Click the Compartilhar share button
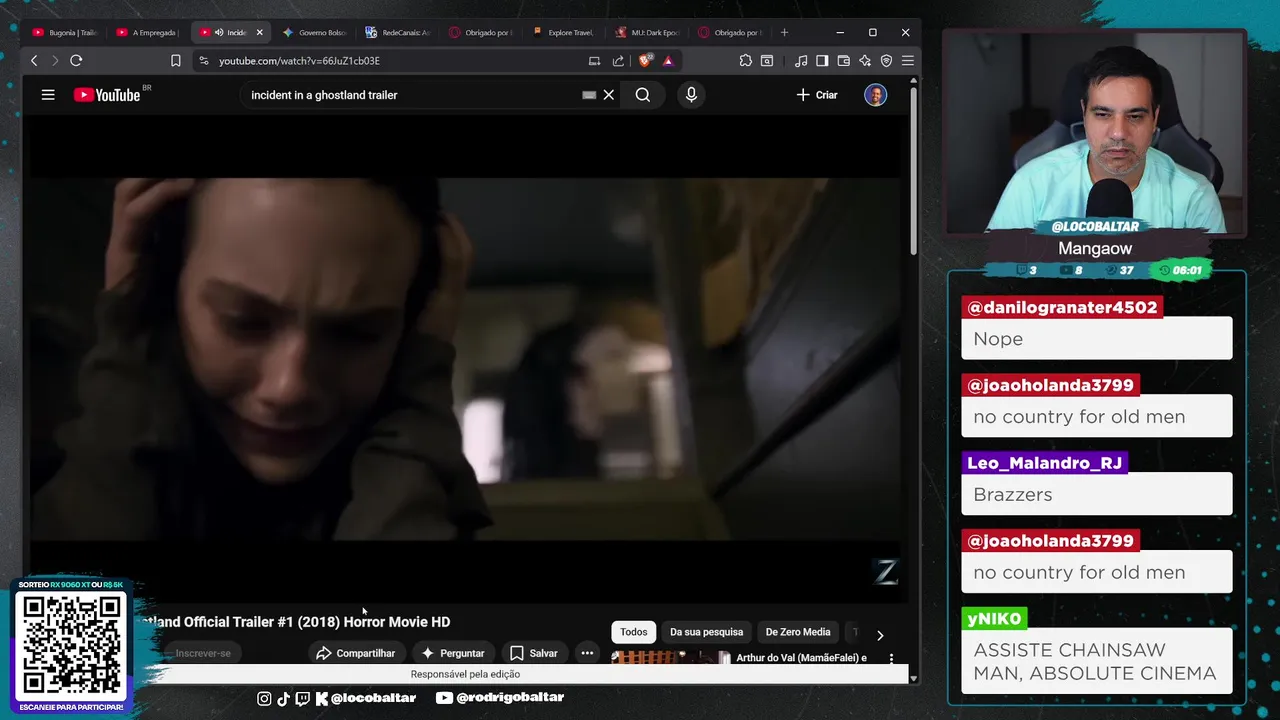1280x720 pixels. tap(356, 653)
